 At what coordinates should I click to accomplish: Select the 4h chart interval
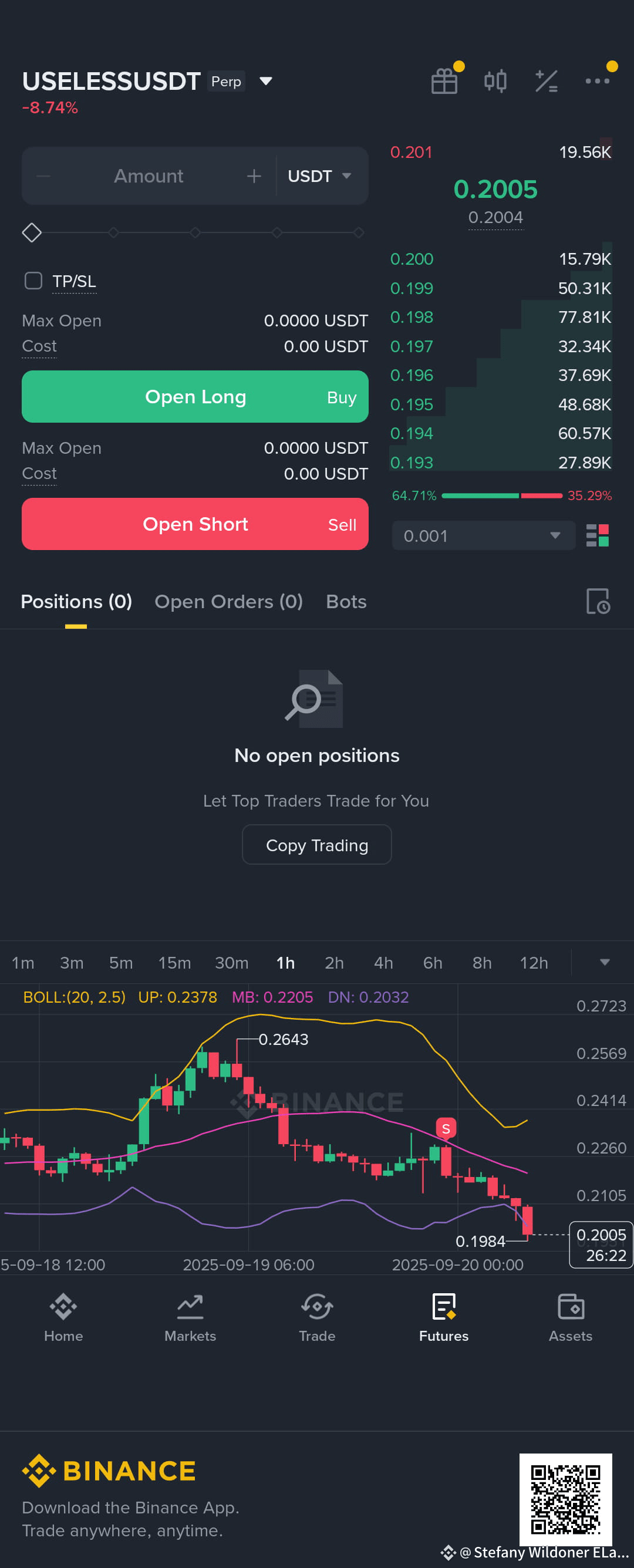pos(383,963)
